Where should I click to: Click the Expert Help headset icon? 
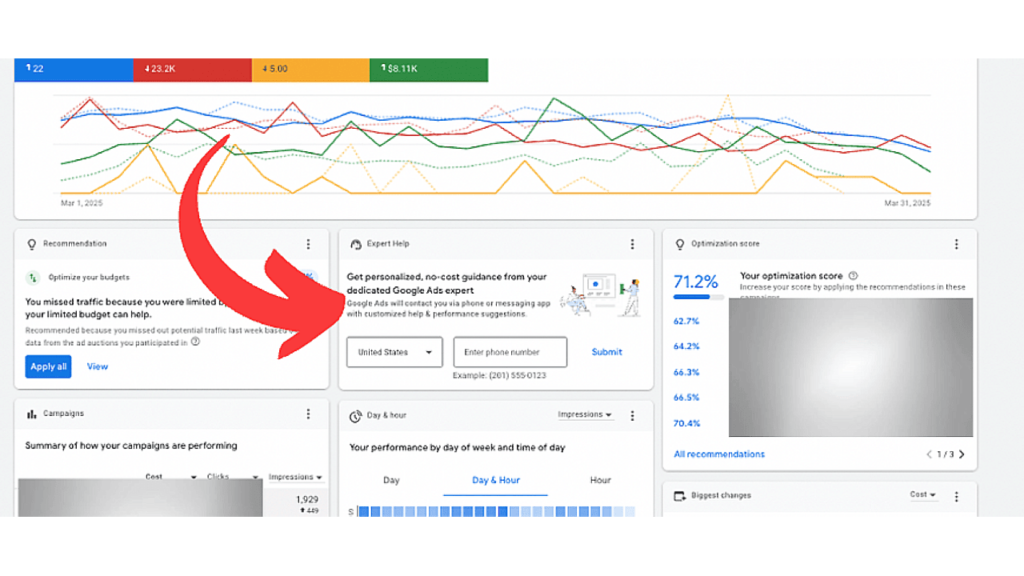(x=354, y=243)
